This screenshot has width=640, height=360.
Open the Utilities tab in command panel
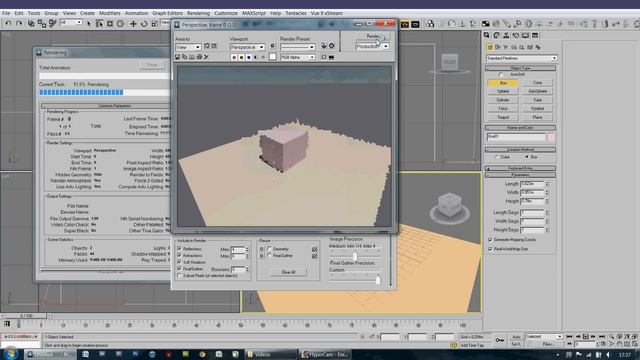[x=535, y=36]
